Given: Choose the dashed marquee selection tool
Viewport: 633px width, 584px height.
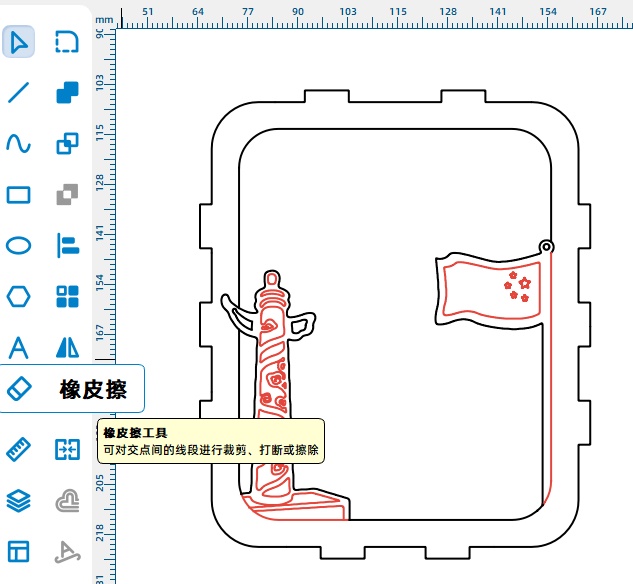Looking at the screenshot, I should click(x=67, y=42).
